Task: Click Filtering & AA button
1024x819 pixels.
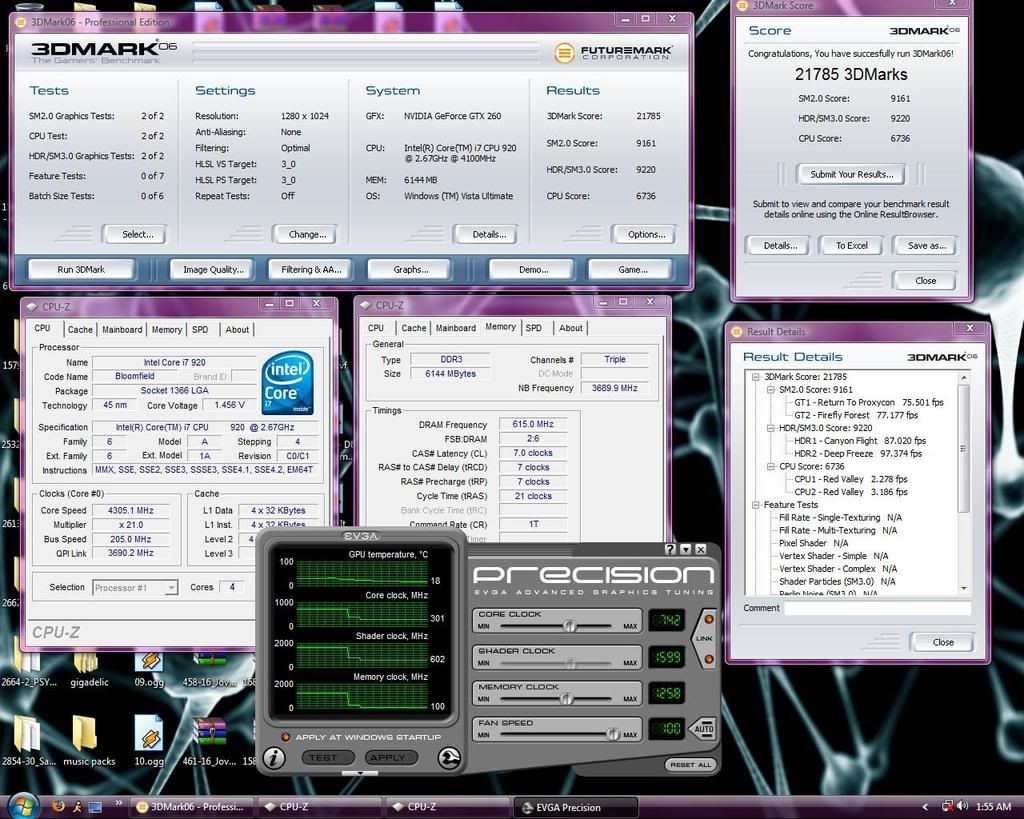Action: coord(311,269)
